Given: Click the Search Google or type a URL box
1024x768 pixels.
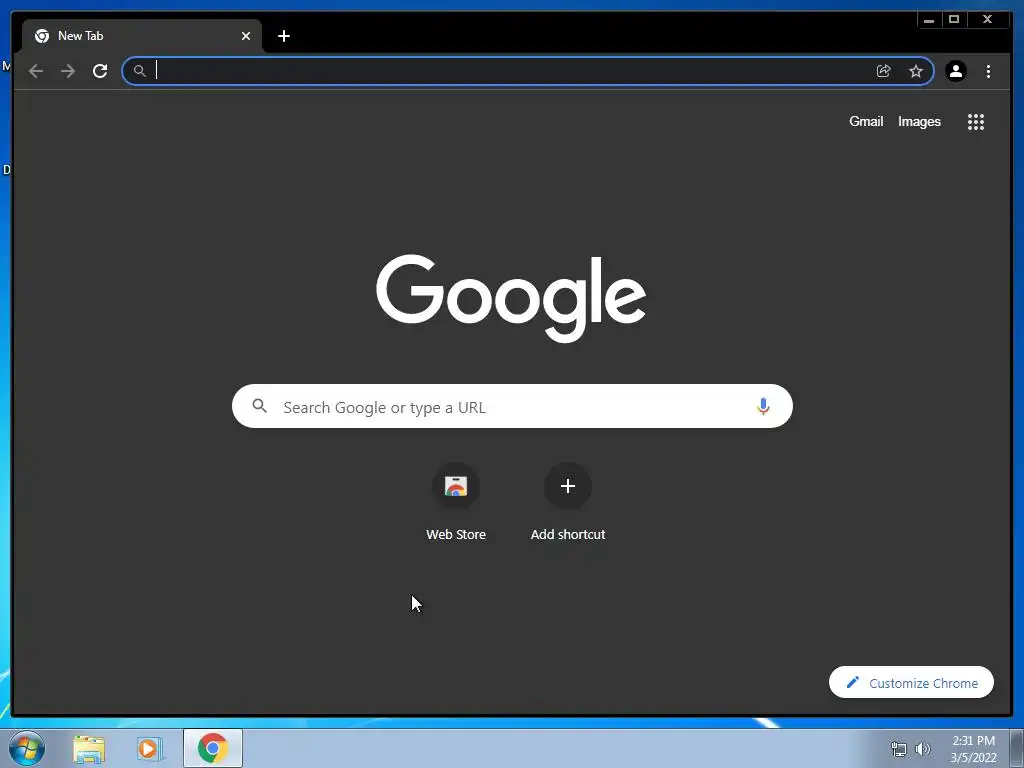Looking at the screenshot, I should (x=512, y=406).
